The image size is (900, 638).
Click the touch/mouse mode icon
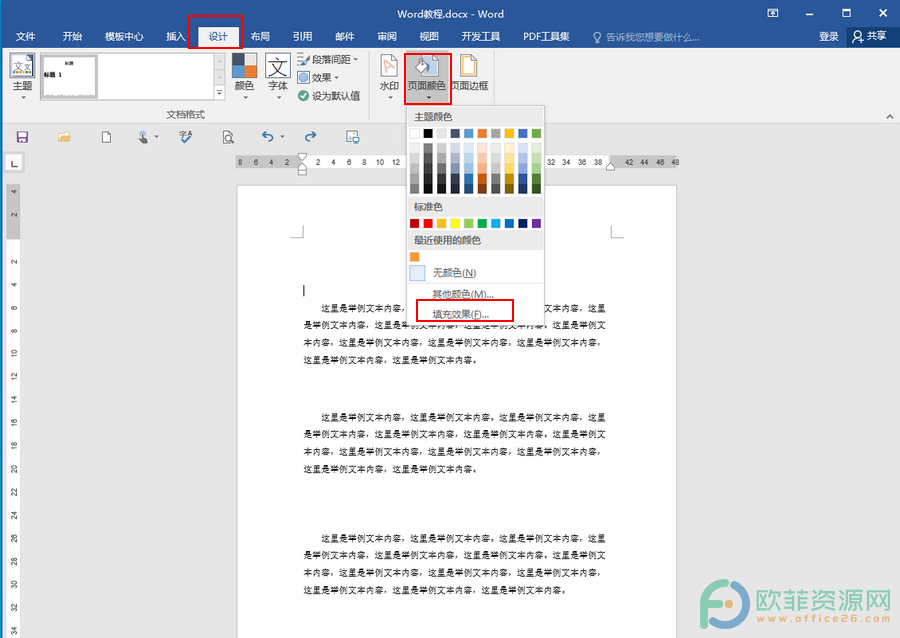(x=143, y=137)
